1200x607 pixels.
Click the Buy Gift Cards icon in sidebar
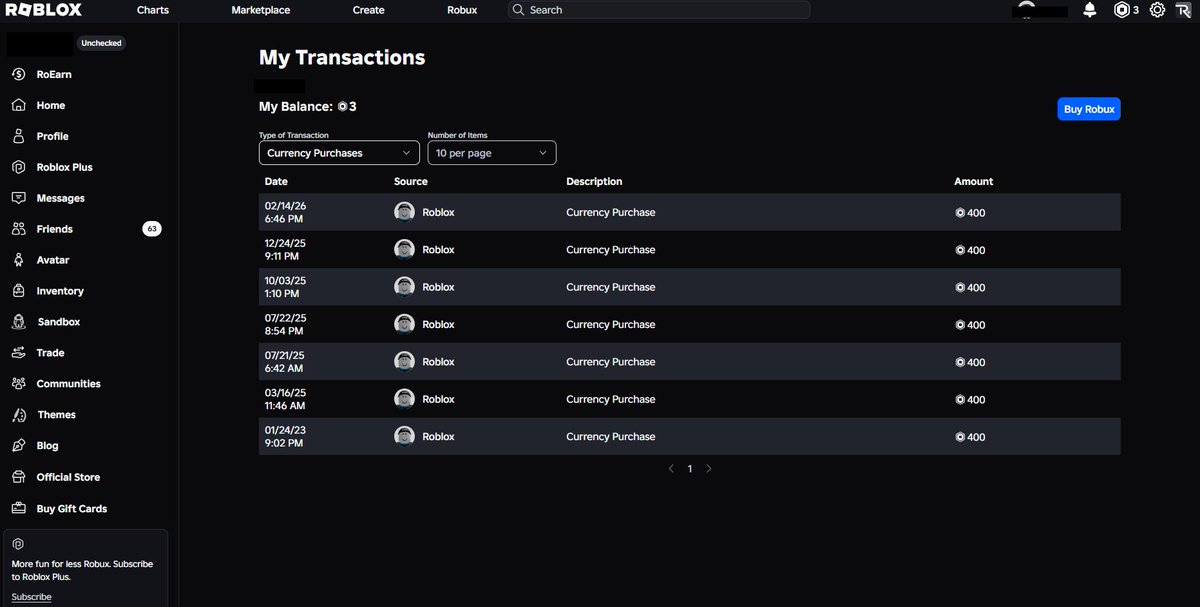tap(18, 508)
